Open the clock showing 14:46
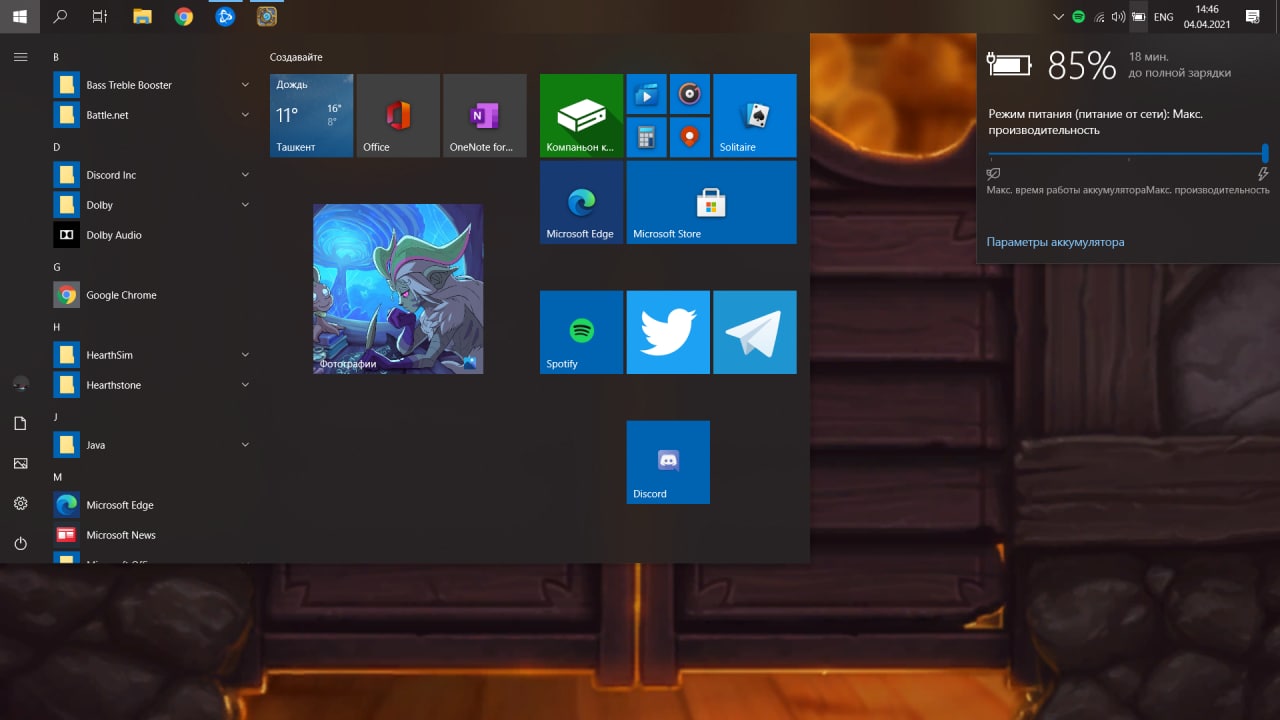 pos(1207,16)
